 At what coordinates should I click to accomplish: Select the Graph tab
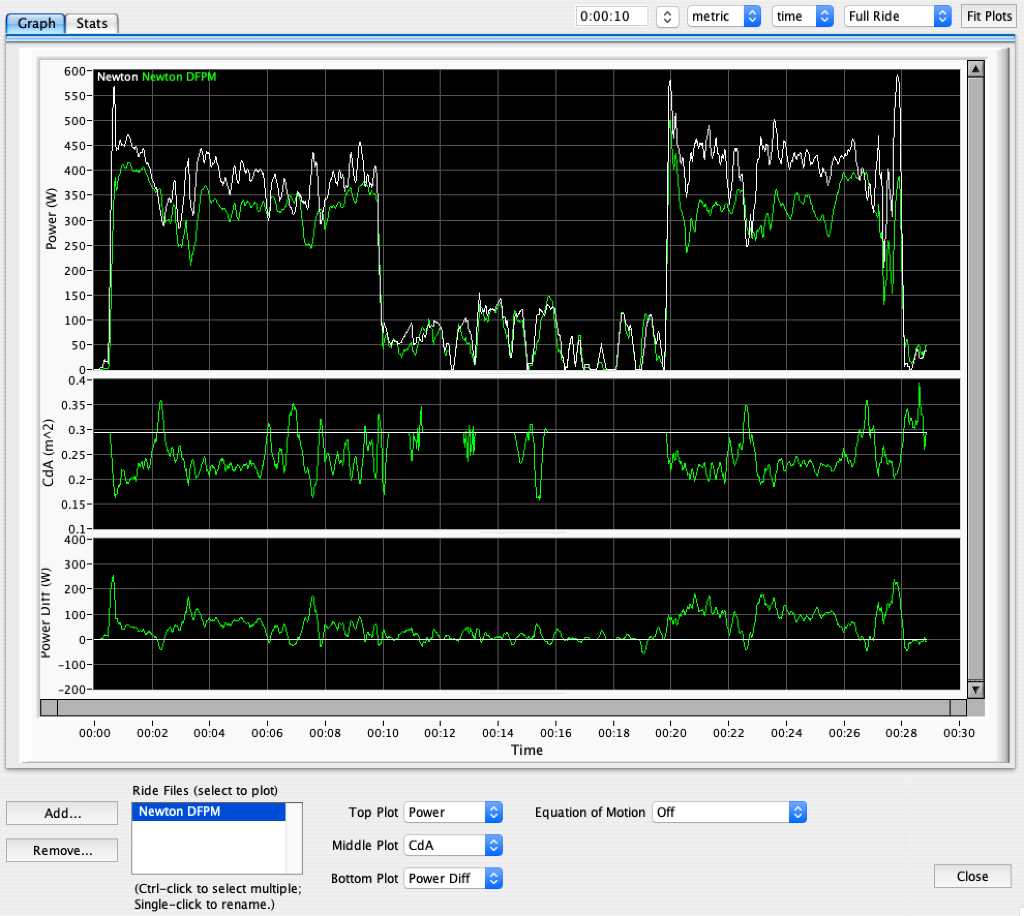click(x=36, y=23)
